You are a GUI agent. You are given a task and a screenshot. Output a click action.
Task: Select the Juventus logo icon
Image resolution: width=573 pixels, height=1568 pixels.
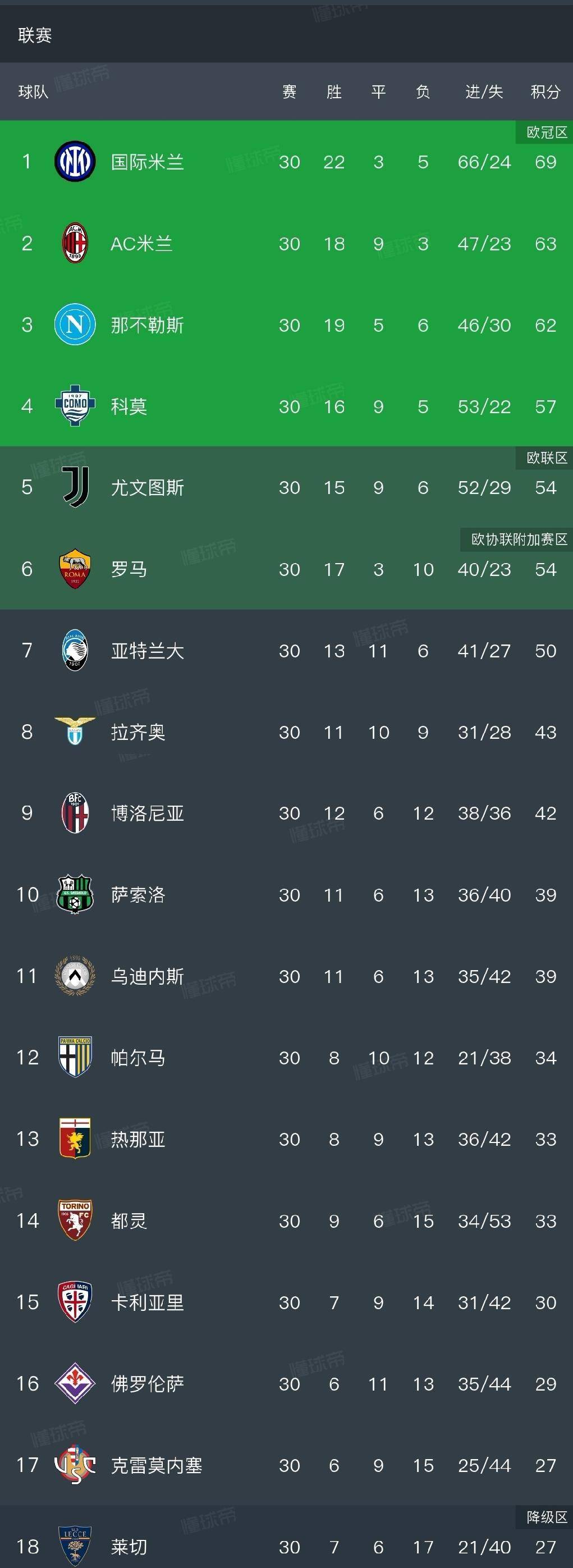[x=75, y=487]
